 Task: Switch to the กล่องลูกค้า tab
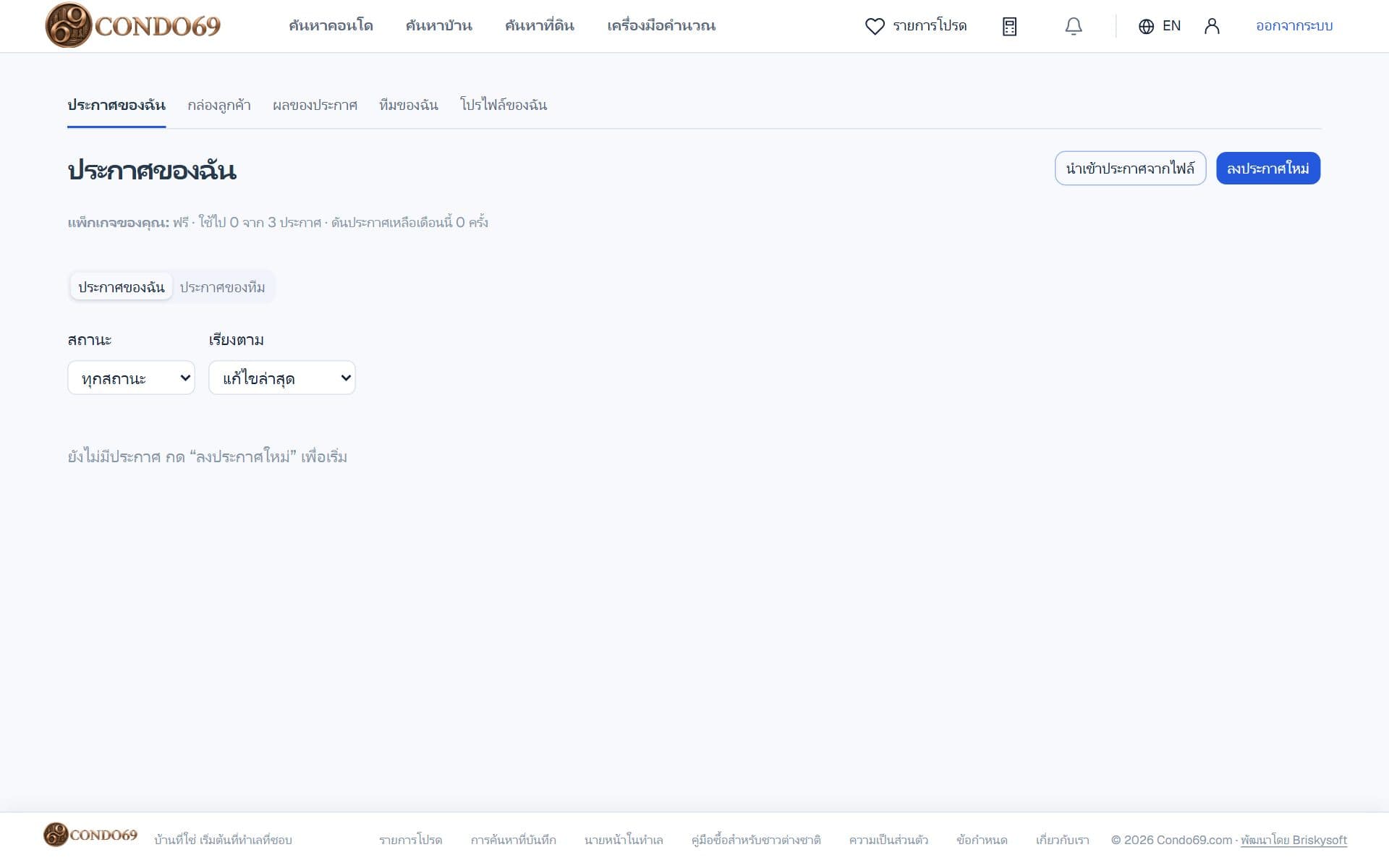(219, 106)
